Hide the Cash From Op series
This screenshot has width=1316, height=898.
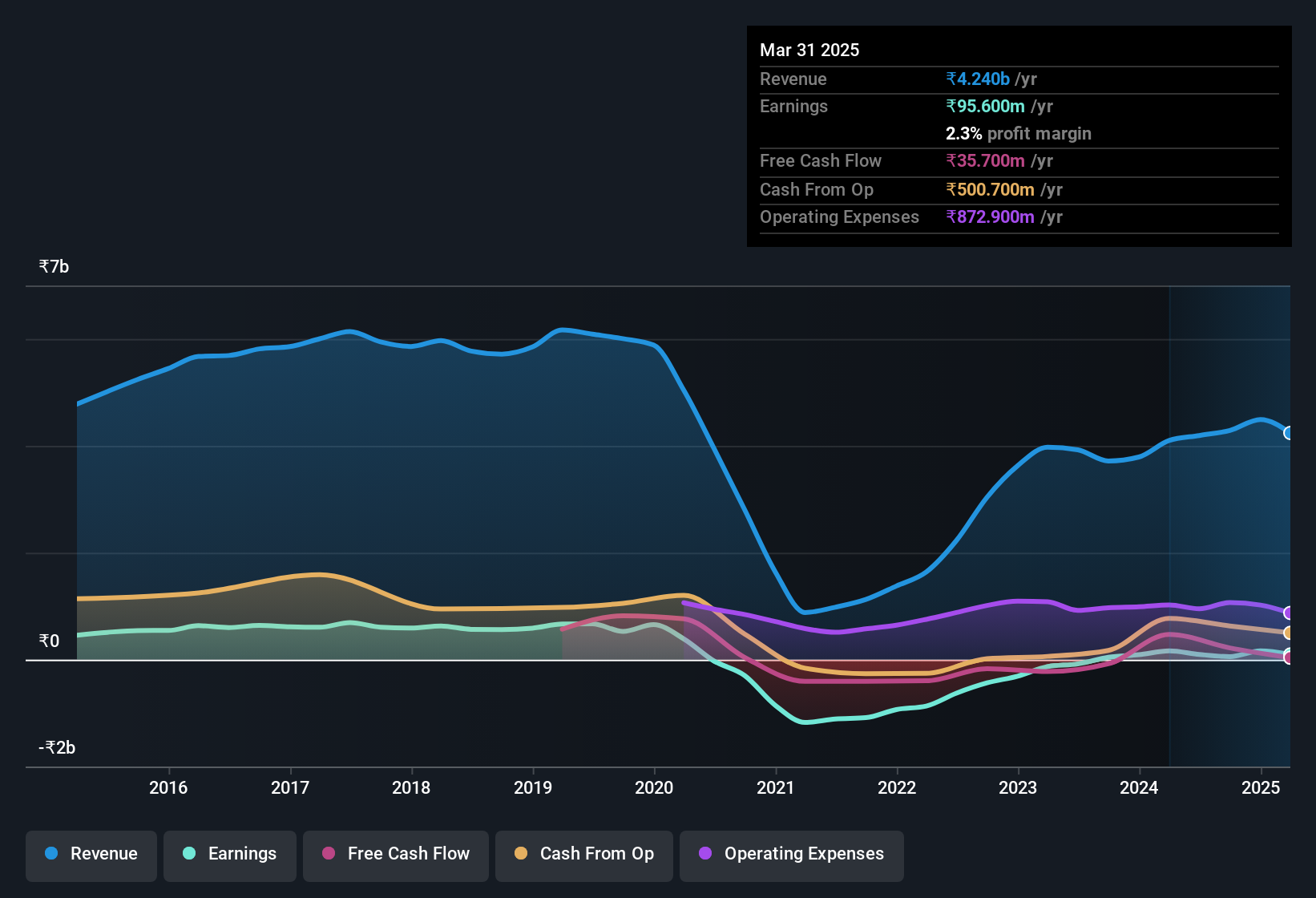(584, 854)
